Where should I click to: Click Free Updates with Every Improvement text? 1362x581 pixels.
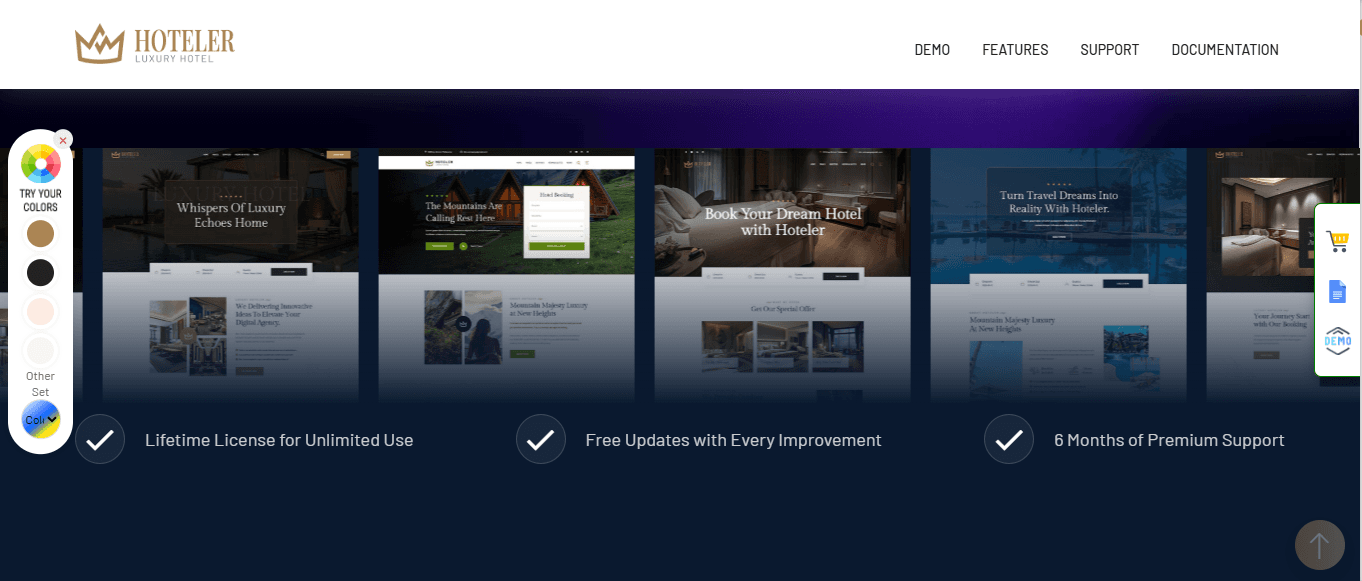(733, 440)
